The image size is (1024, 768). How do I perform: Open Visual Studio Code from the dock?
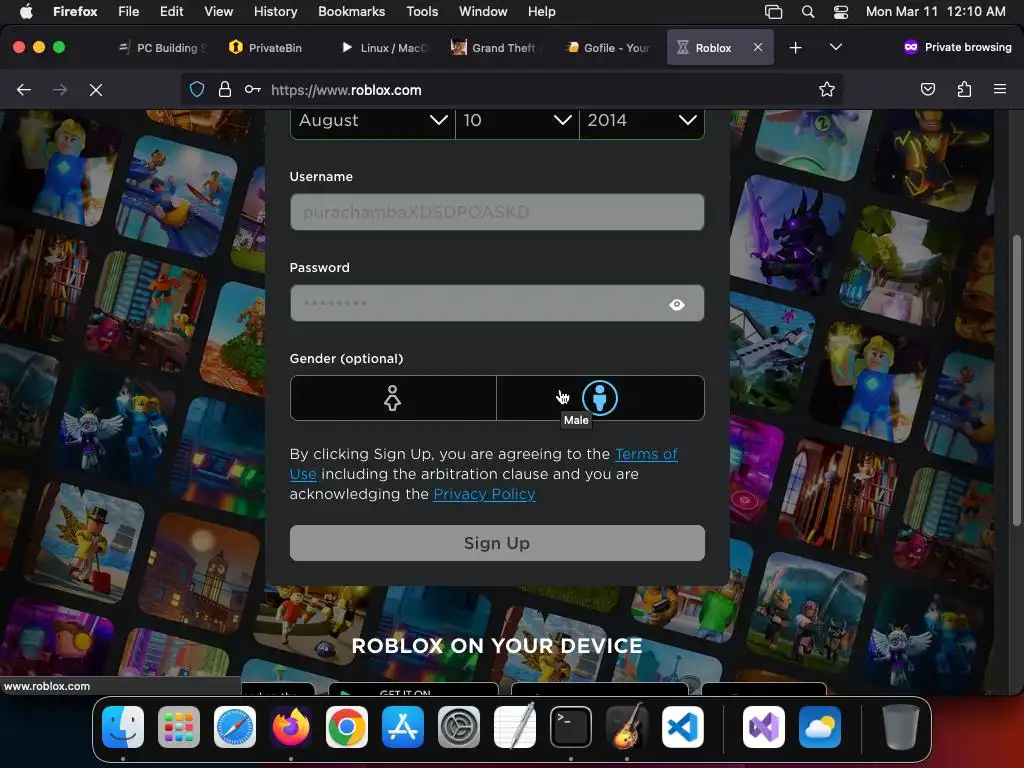[682, 727]
